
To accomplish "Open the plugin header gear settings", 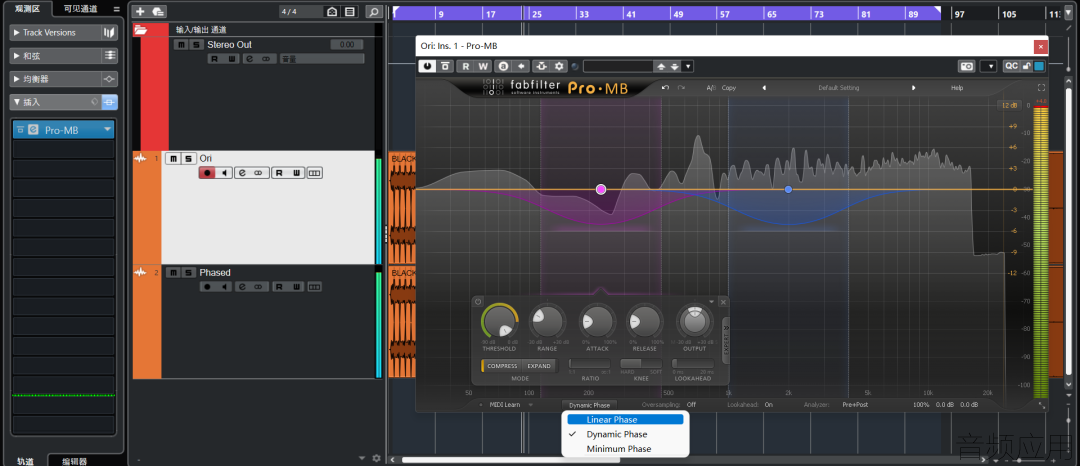I will tap(559, 66).
